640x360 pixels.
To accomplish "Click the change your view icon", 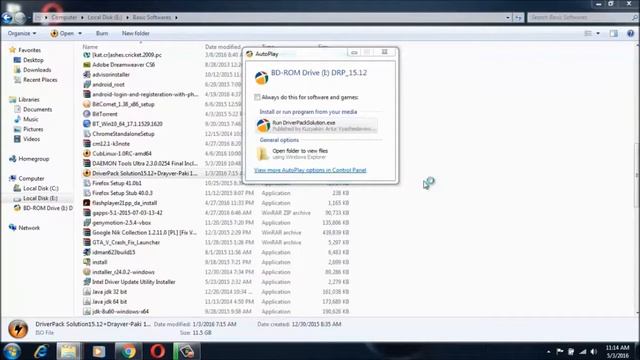I will [x=588, y=33].
